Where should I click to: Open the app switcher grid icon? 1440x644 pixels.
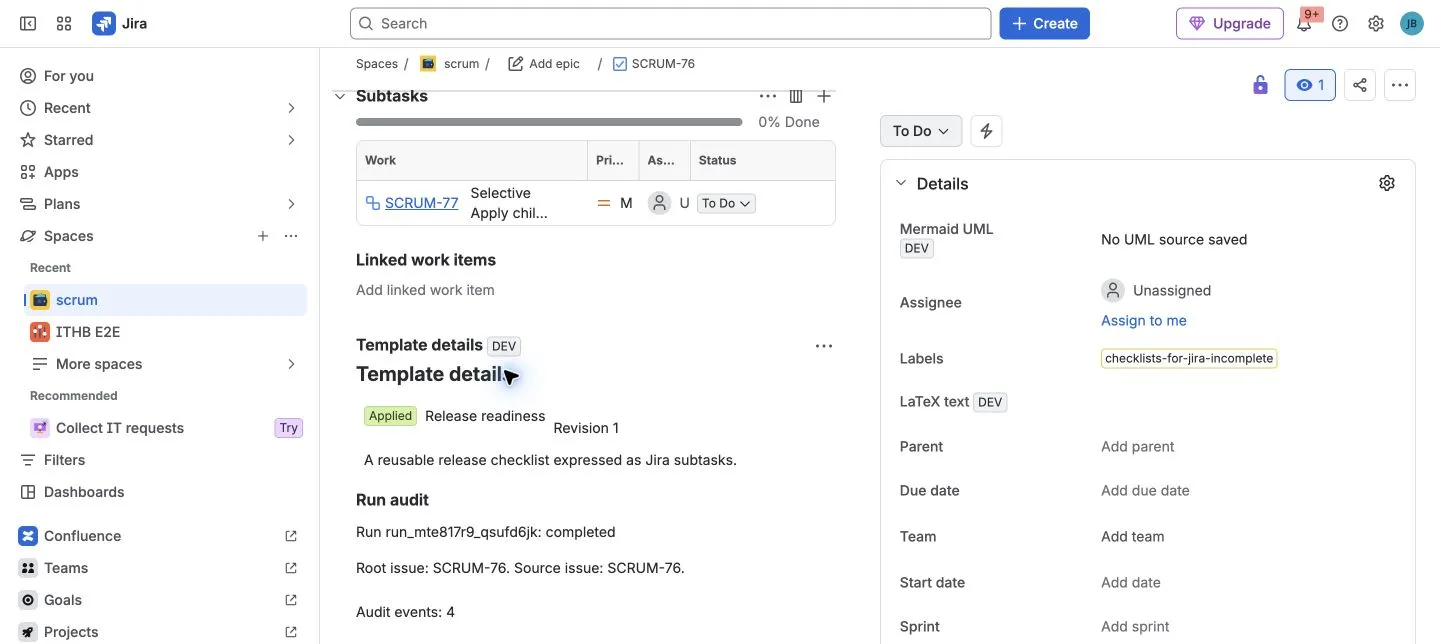pos(64,23)
